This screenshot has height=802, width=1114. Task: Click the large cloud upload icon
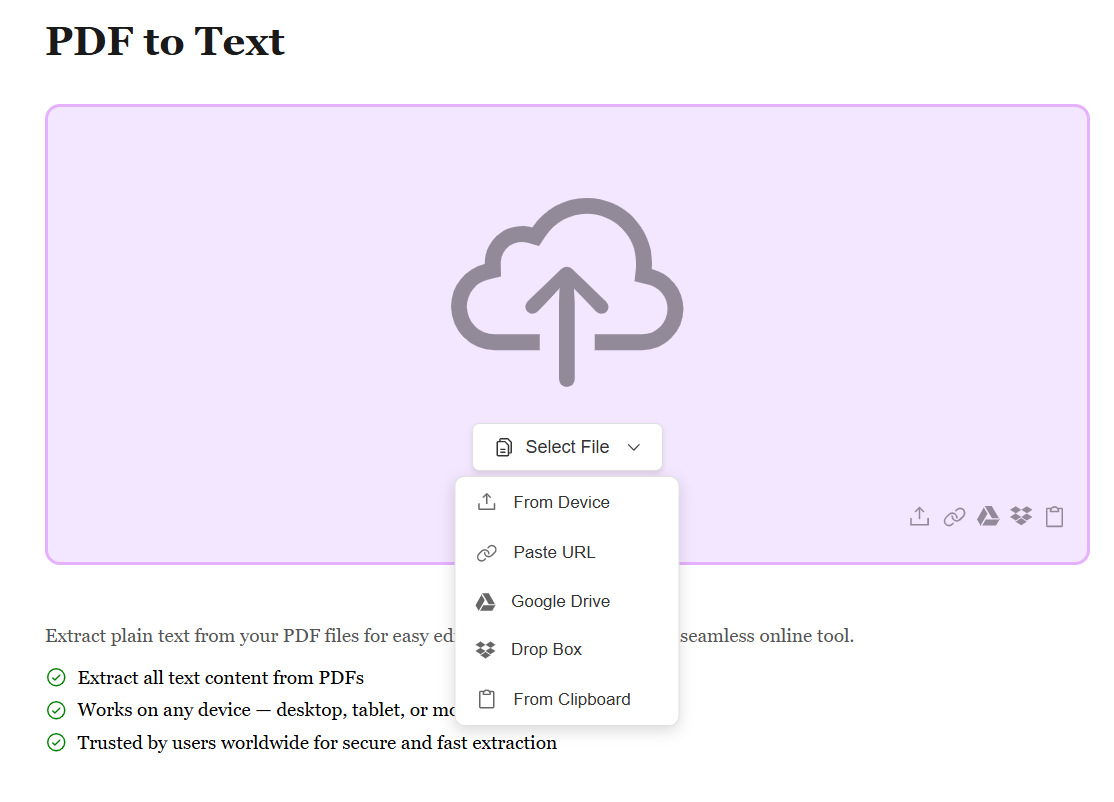point(567,292)
